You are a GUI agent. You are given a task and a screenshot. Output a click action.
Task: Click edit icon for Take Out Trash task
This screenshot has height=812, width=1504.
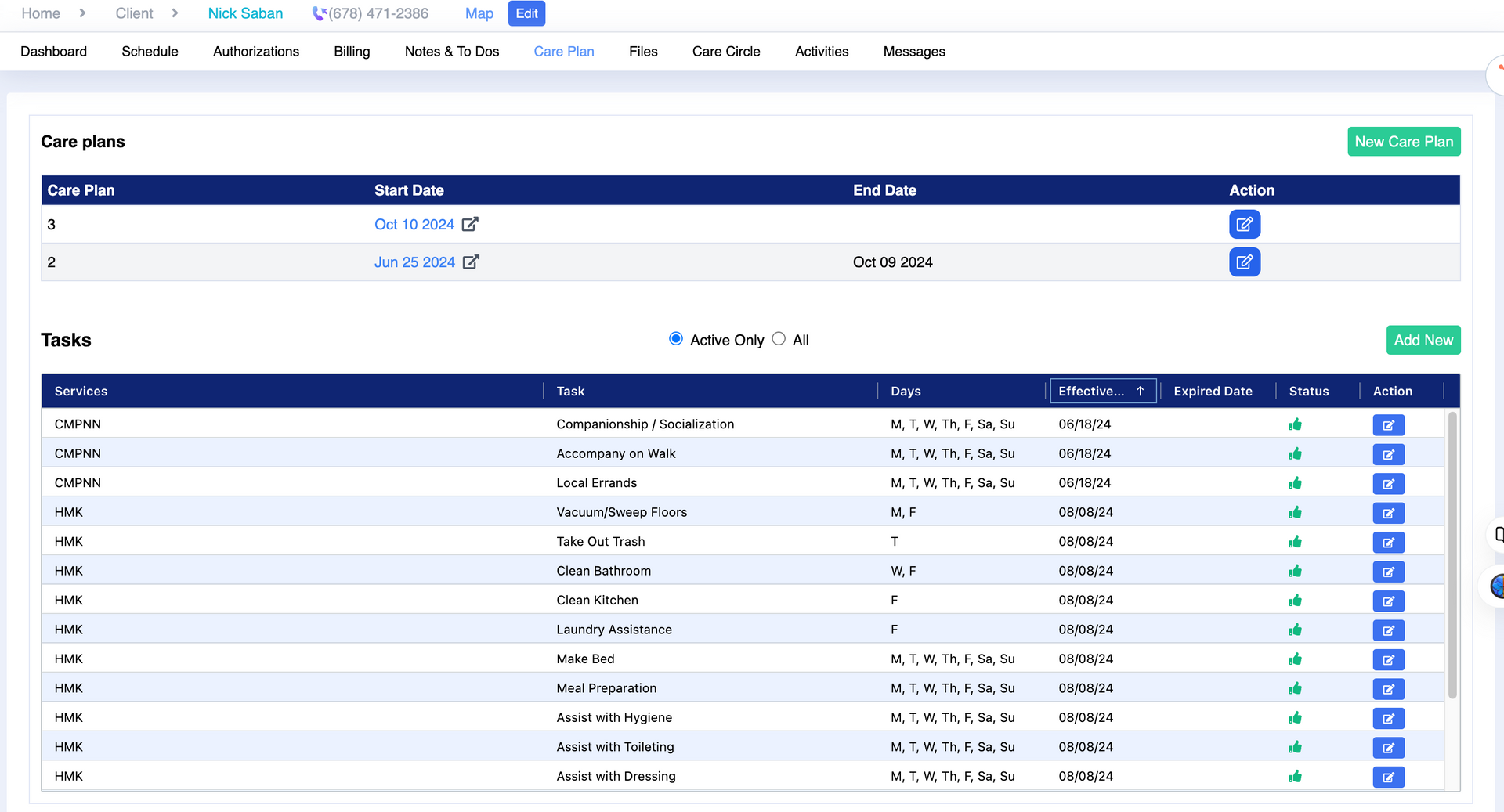pyautogui.click(x=1388, y=543)
